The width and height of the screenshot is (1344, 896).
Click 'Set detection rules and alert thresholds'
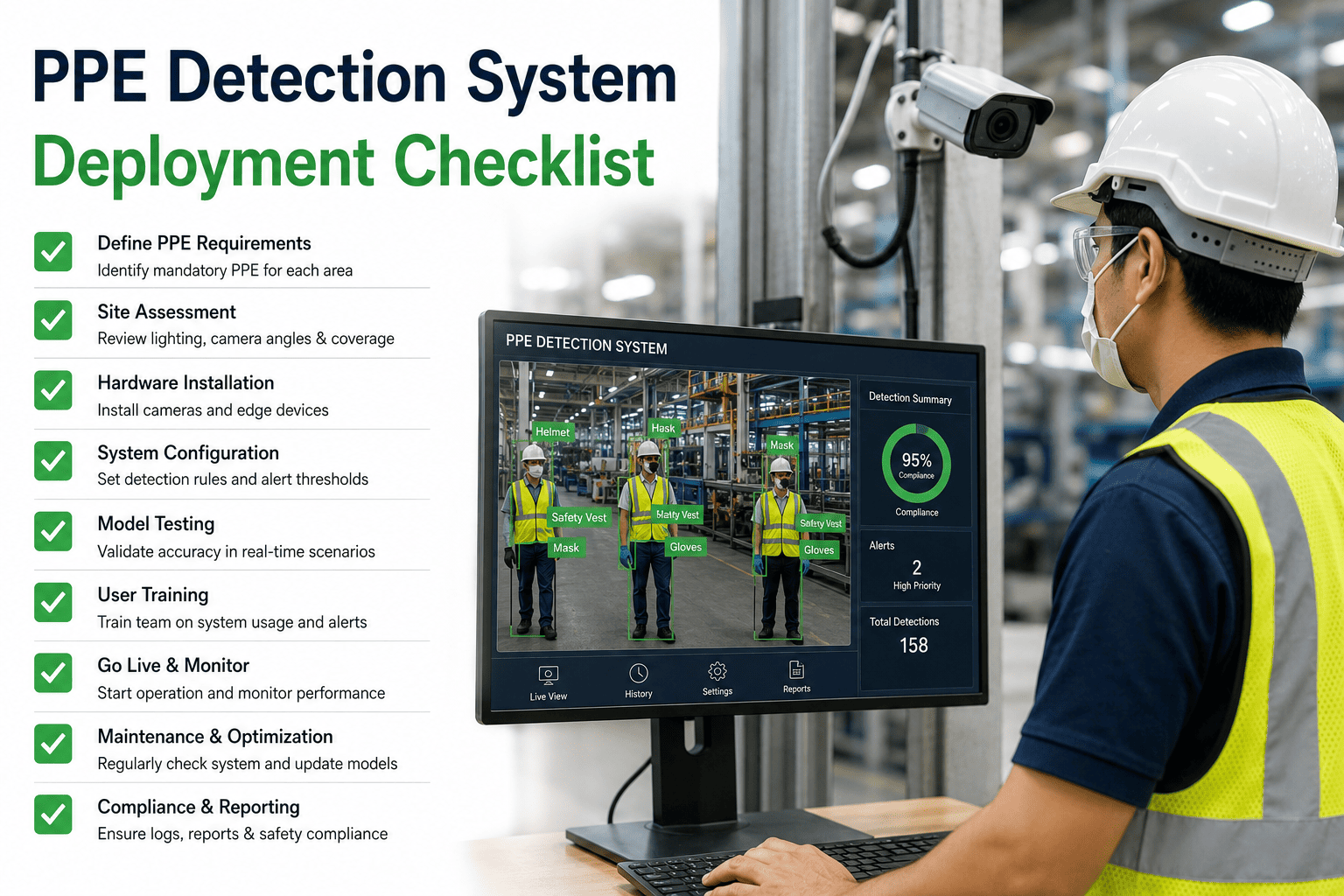tap(233, 479)
